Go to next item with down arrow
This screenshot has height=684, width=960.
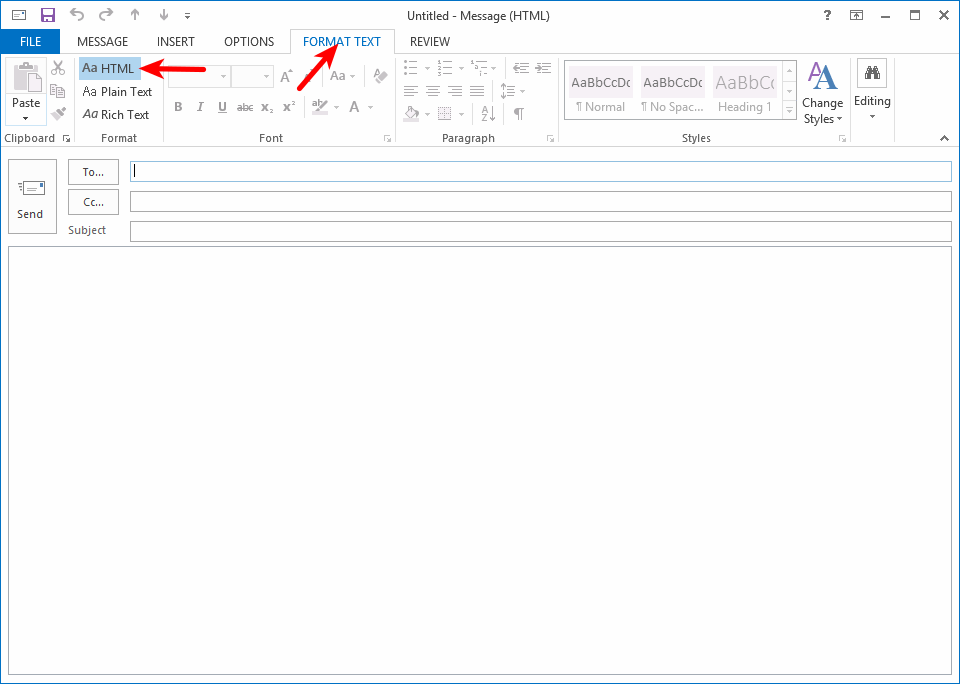[163, 15]
